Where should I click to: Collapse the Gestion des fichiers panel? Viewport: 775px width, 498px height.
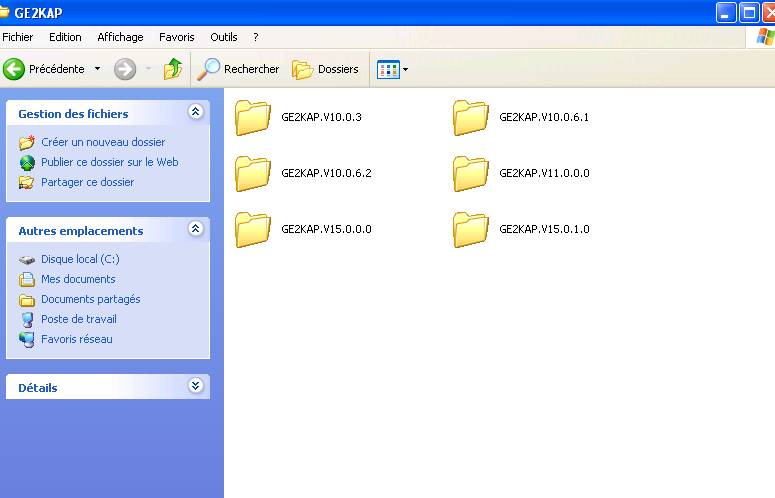[x=196, y=112]
